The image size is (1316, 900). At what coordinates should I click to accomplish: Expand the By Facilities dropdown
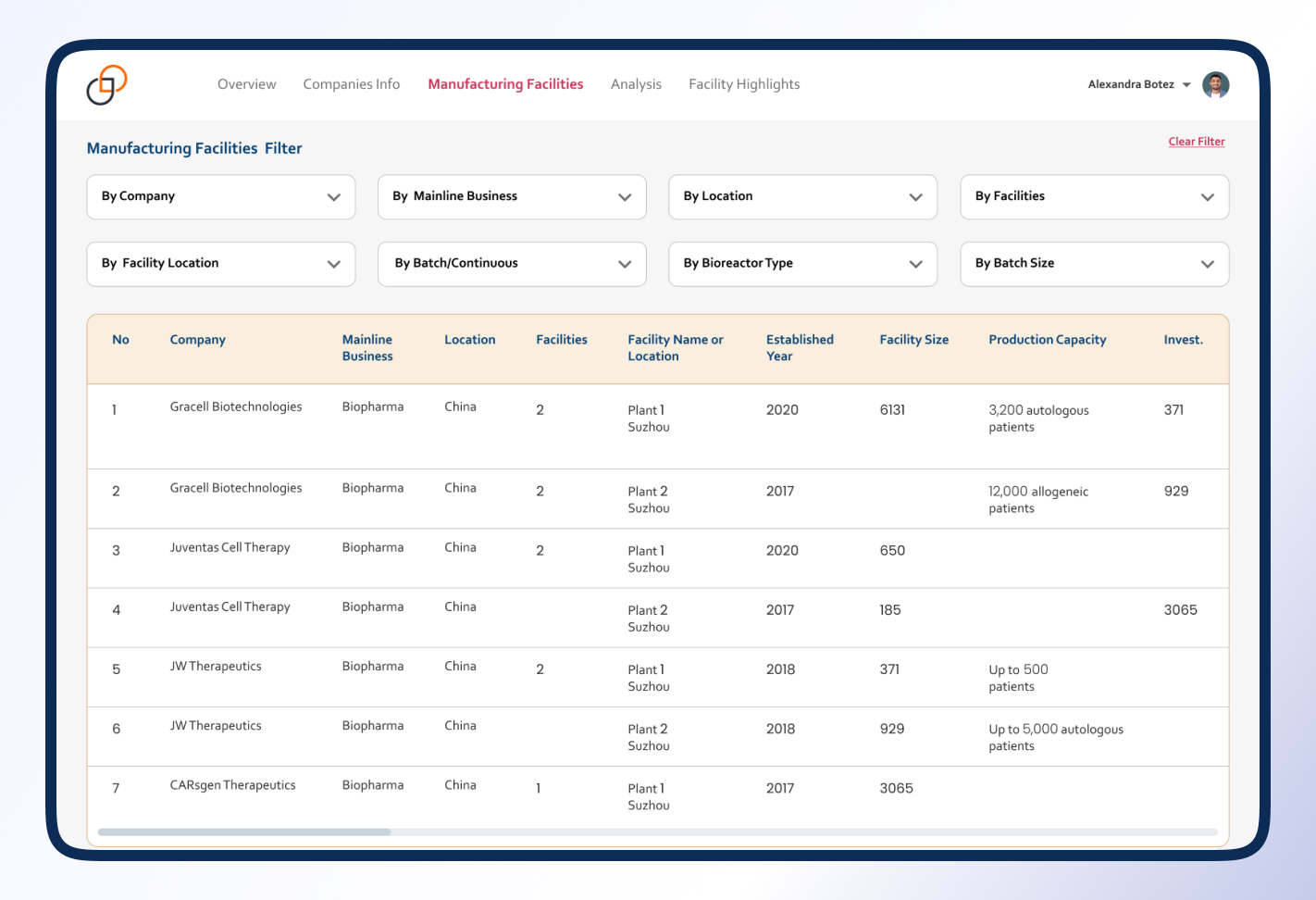point(1094,197)
